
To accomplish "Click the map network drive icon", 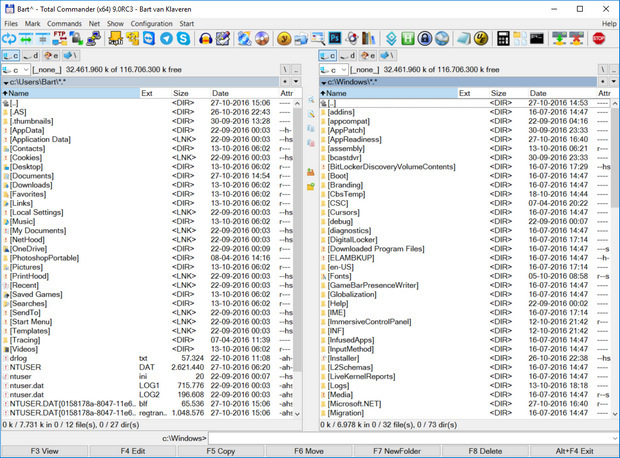I will point(559,39).
